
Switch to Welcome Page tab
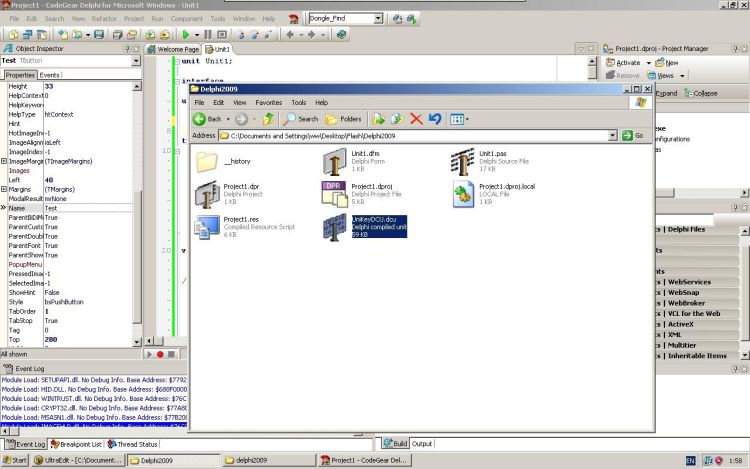[173, 49]
